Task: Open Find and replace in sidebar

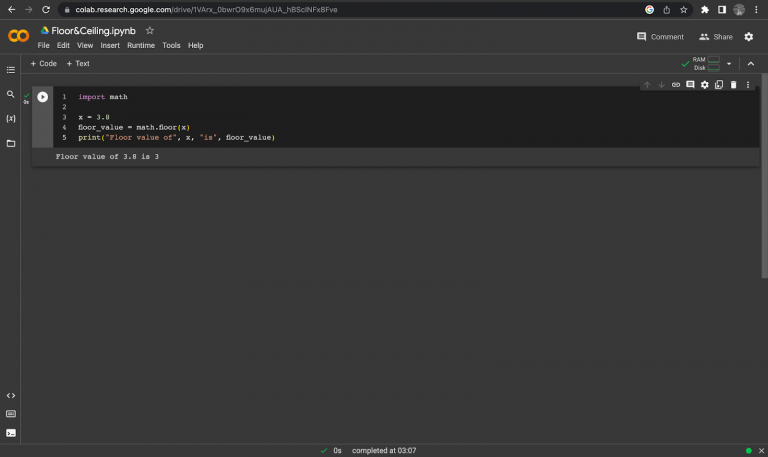Action: [x=11, y=94]
